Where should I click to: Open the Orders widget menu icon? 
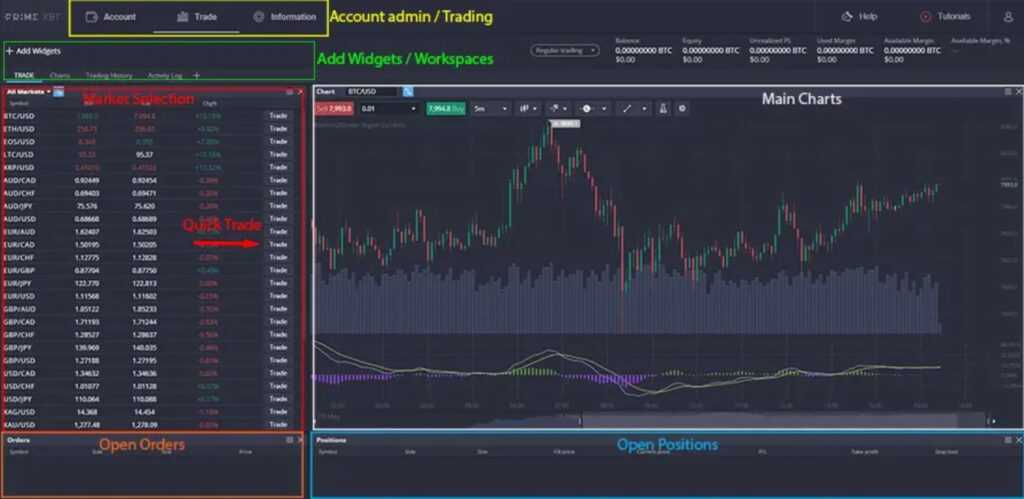click(x=289, y=440)
